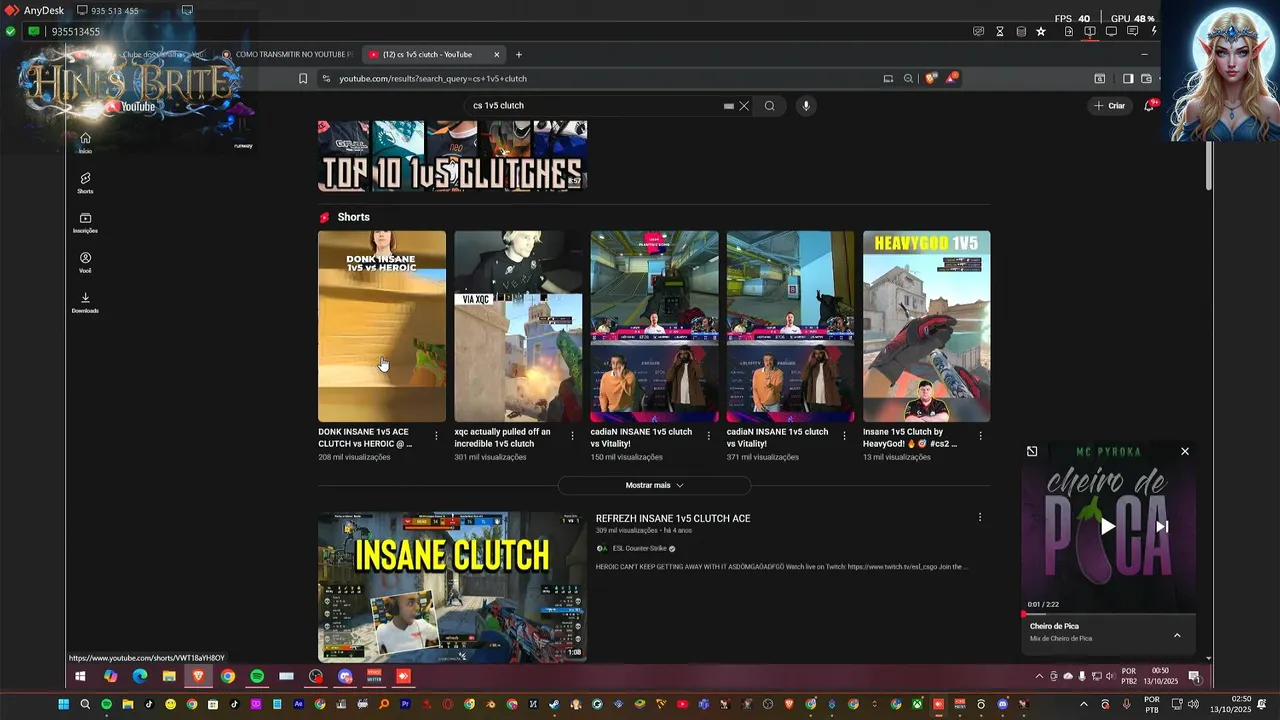Toggle the Brave sidebar panel icon
This screenshot has width=1280, height=720.
[x=1128, y=78]
